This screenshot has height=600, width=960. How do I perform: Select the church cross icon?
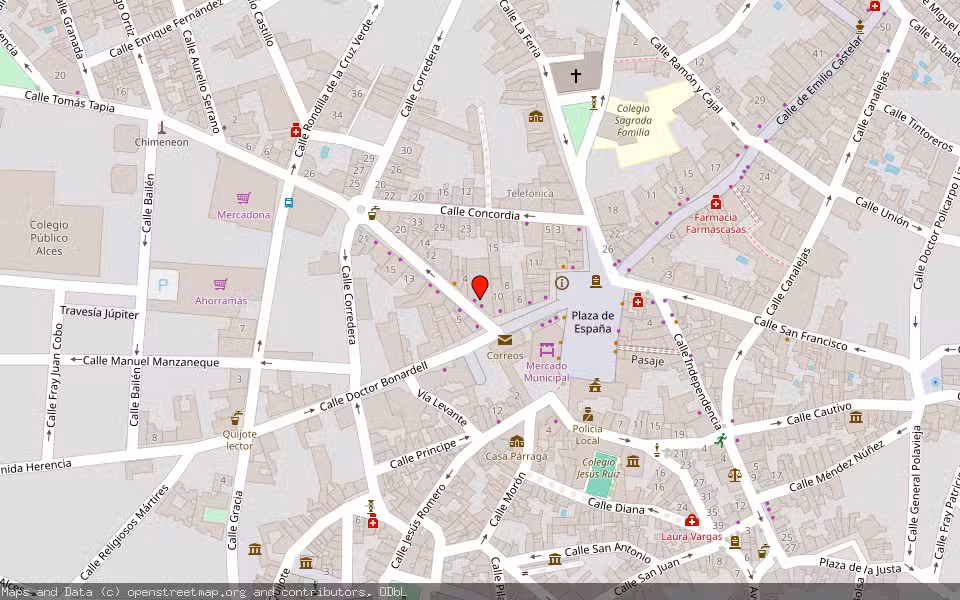(x=576, y=76)
